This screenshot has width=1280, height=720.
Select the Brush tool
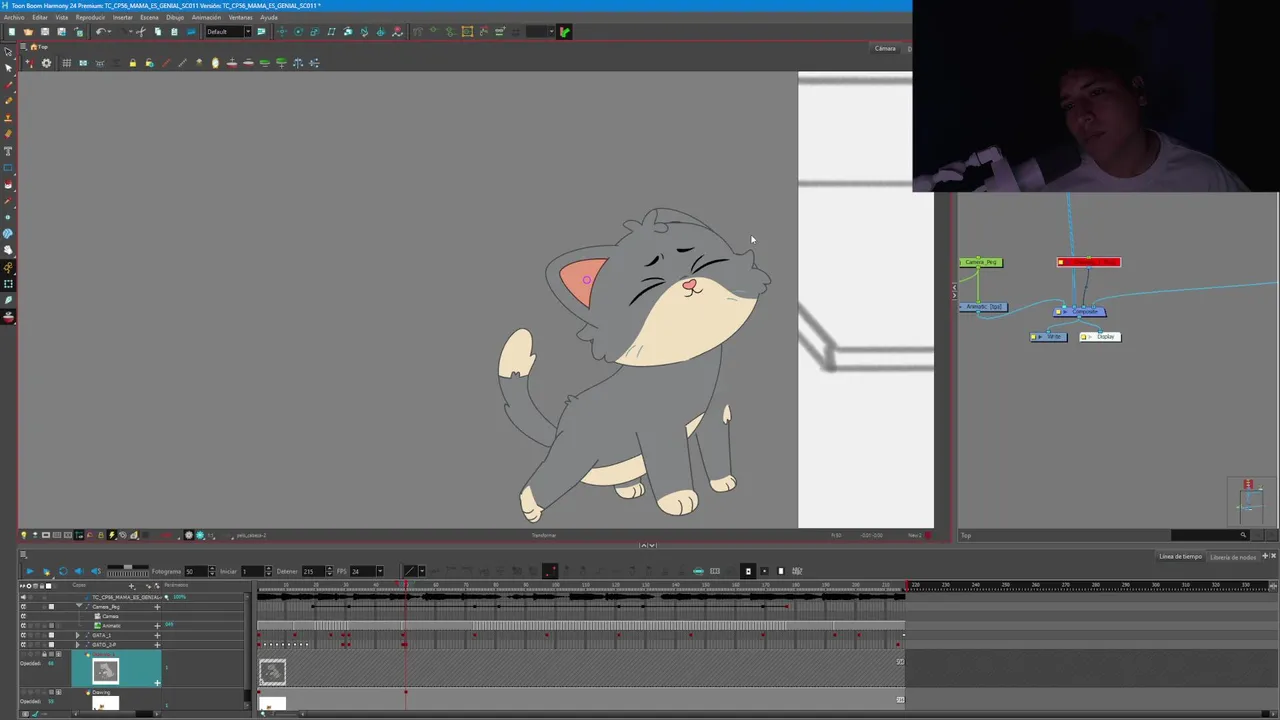coord(8,84)
